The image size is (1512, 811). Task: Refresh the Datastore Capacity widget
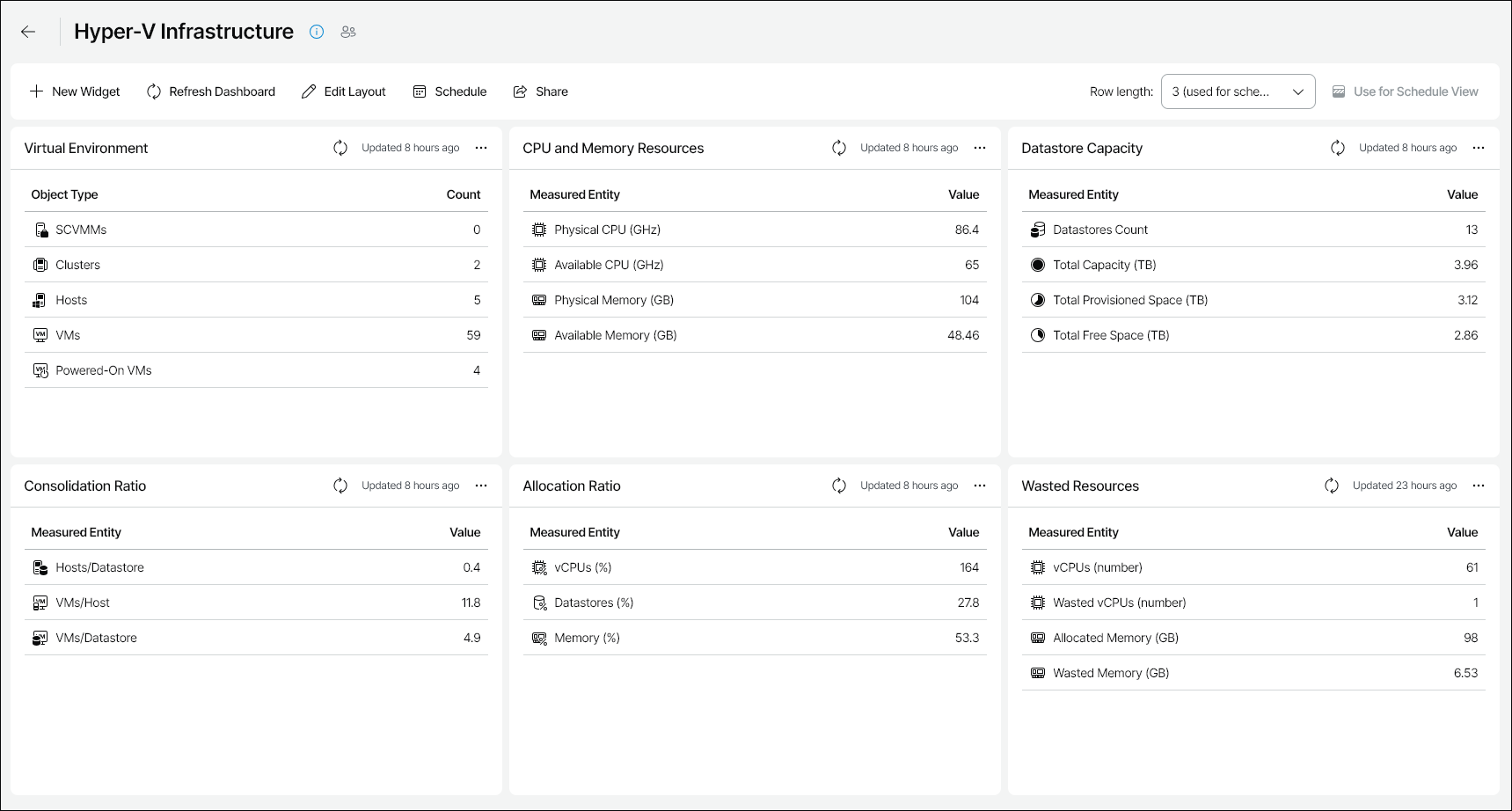1338,148
